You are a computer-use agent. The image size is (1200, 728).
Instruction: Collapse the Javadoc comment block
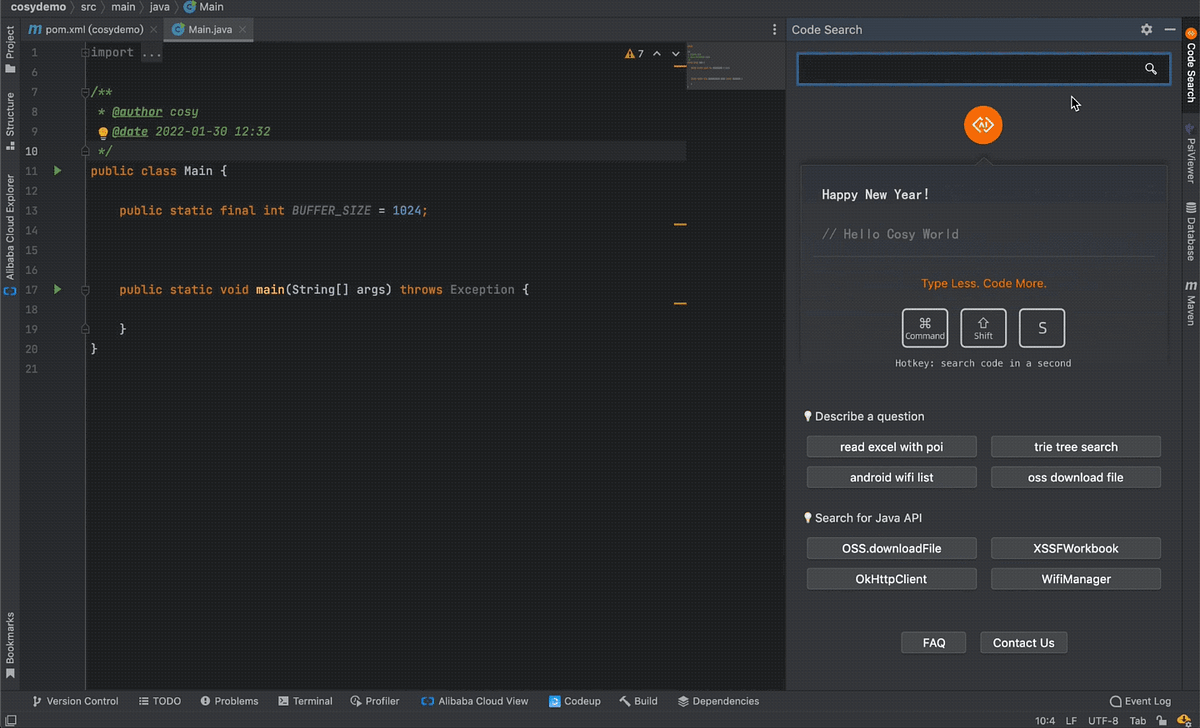coord(85,91)
